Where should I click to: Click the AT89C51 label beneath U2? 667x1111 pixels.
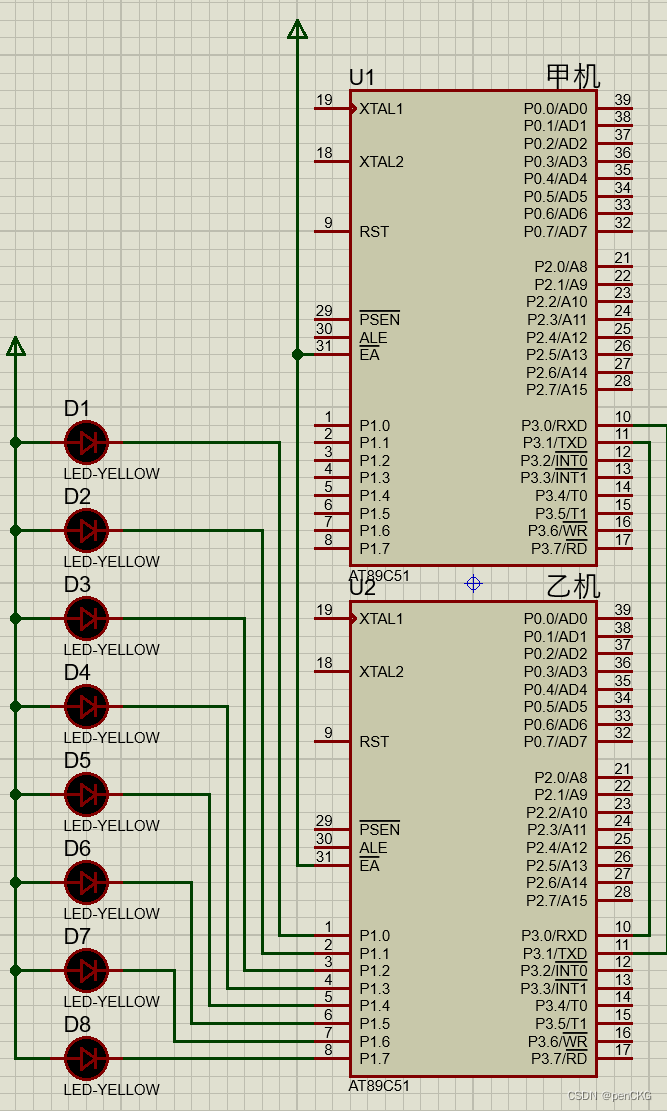tap(379, 1085)
